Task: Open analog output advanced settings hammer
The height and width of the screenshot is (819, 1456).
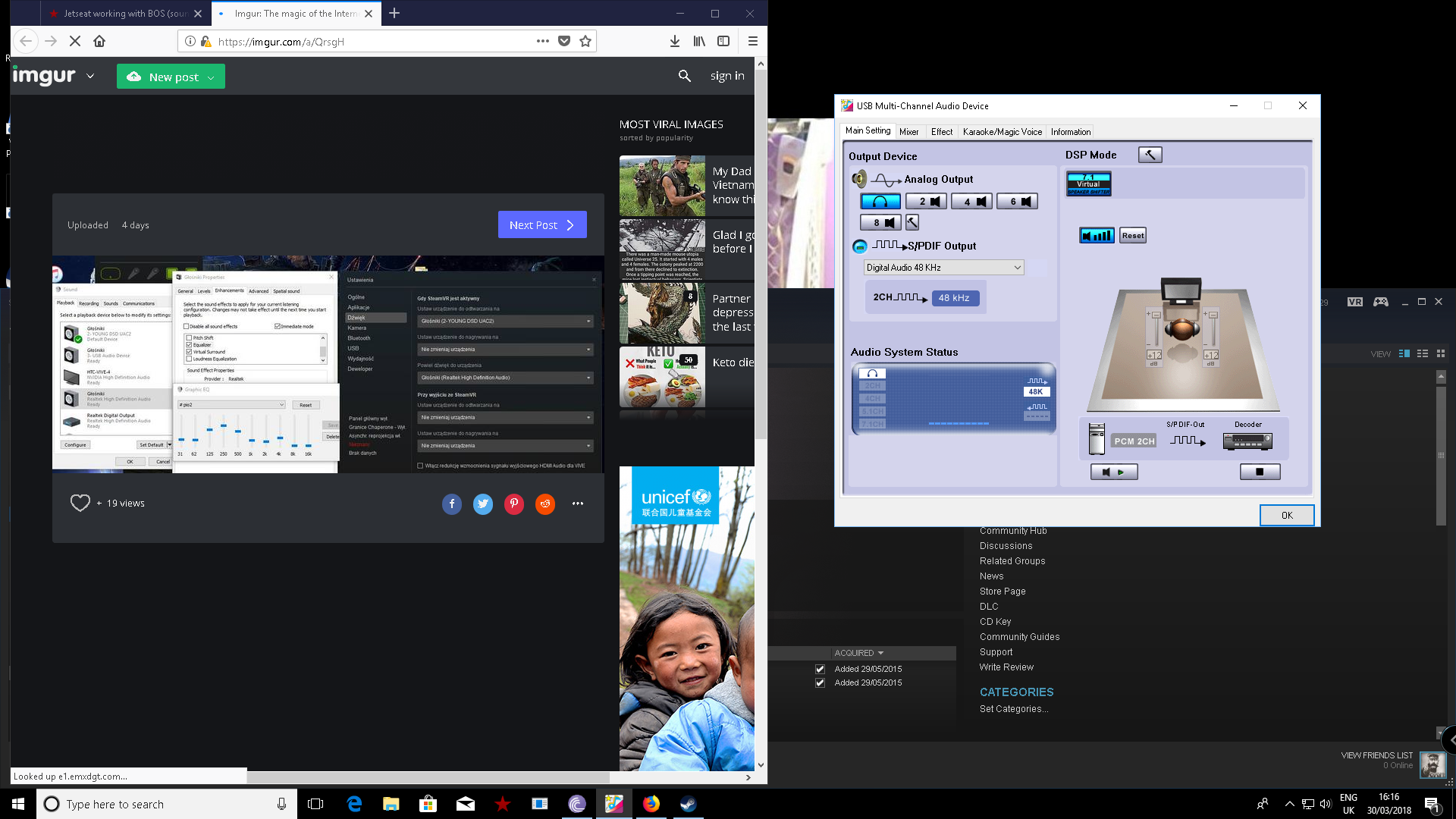Action: (x=912, y=223)
